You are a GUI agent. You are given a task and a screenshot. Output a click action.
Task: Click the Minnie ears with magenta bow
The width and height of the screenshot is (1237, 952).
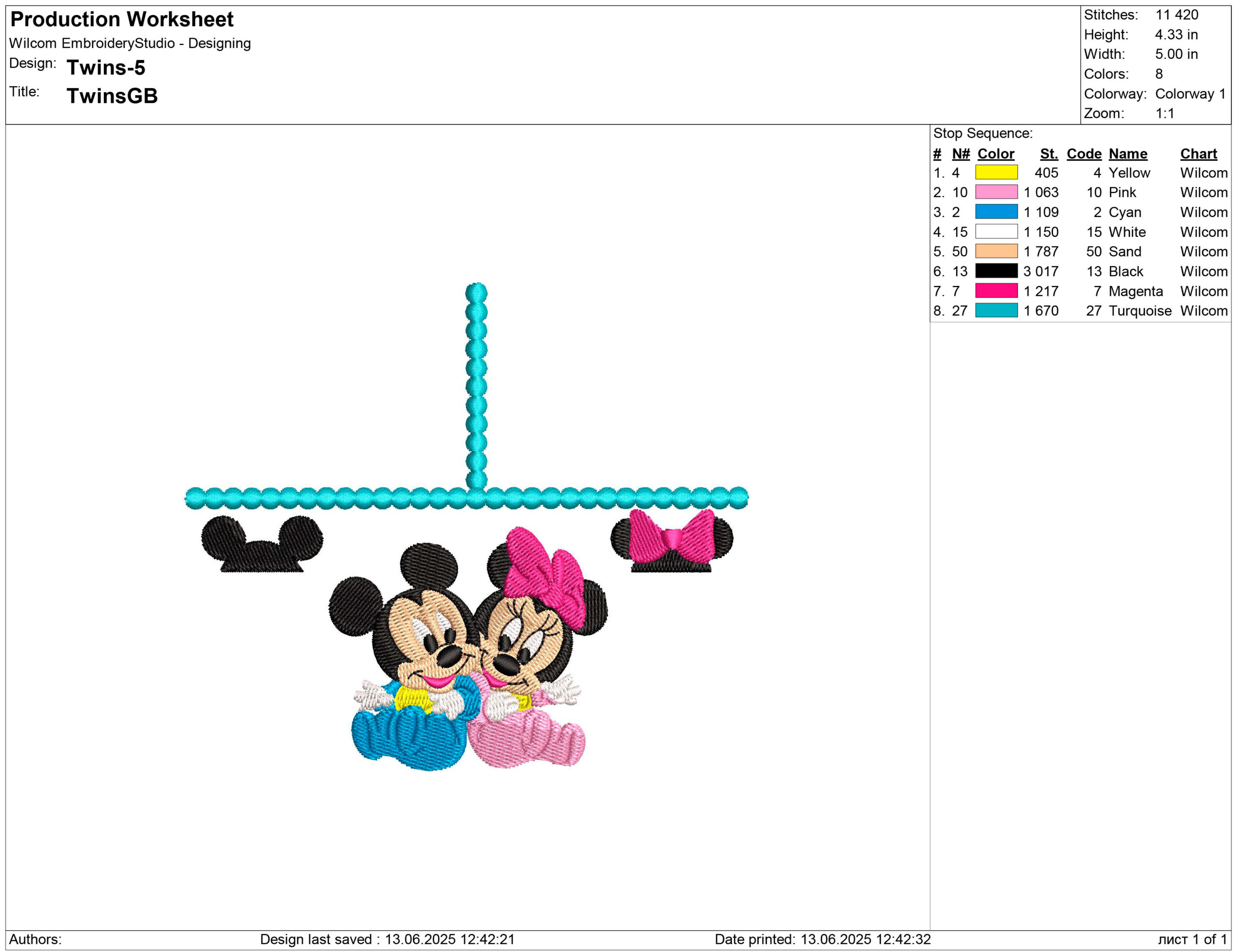(x=671, y=541)
